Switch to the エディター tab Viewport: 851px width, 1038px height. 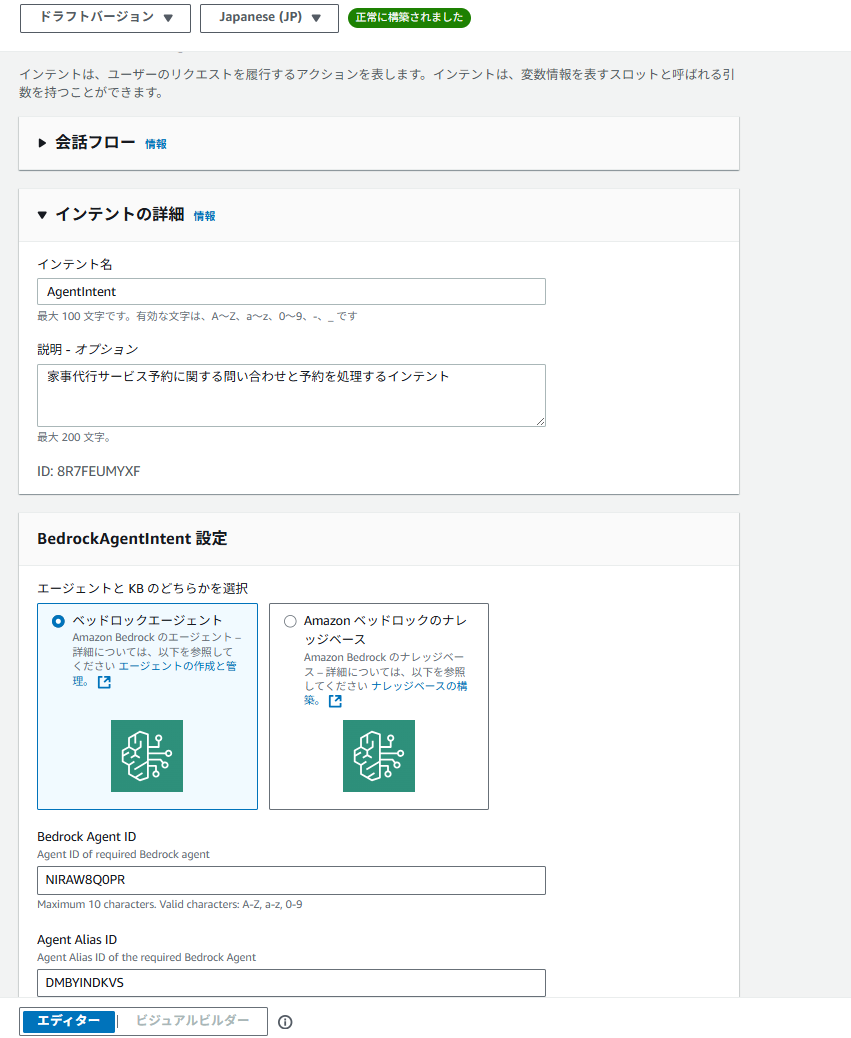(68, 1021)
